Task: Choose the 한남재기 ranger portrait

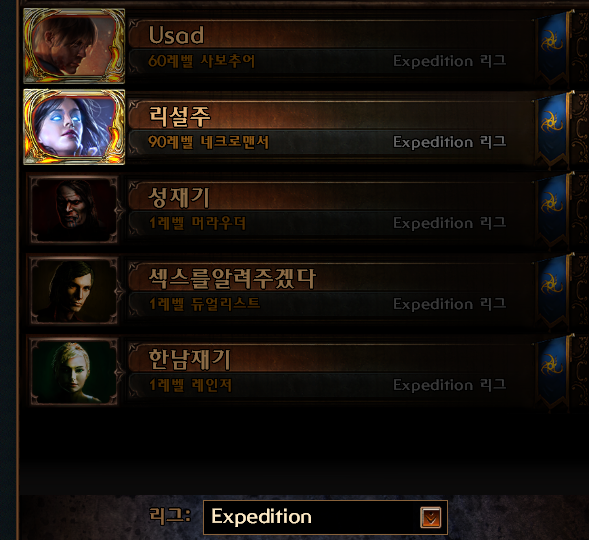Action: pyautogui.click(x=74, y=371)
